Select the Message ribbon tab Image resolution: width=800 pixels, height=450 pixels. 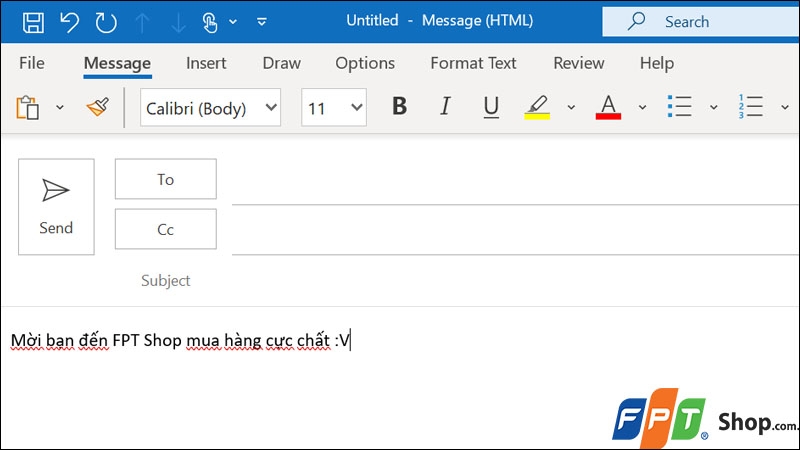tap(117, 63)
